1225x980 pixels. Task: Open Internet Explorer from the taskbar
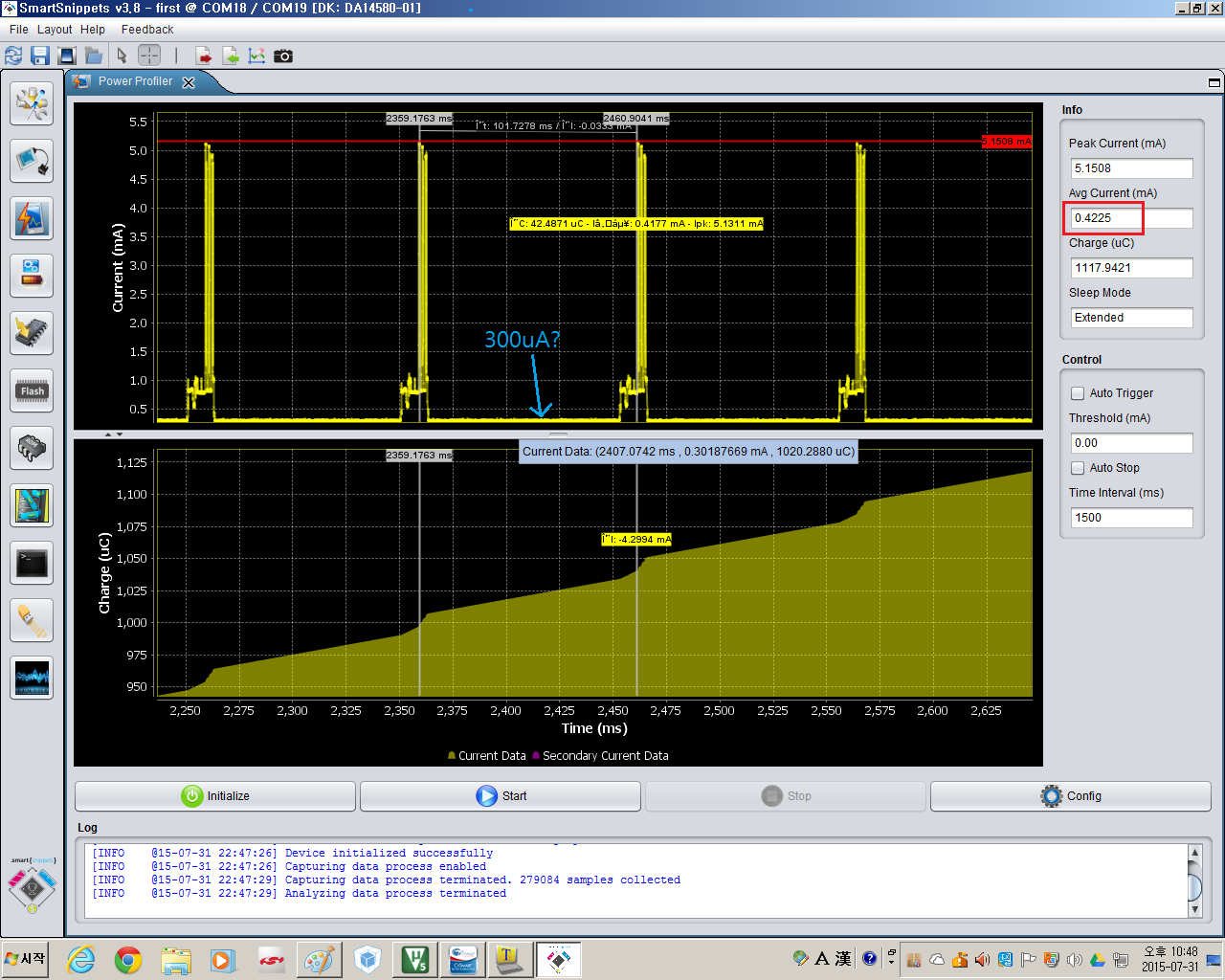pos(81,959)
